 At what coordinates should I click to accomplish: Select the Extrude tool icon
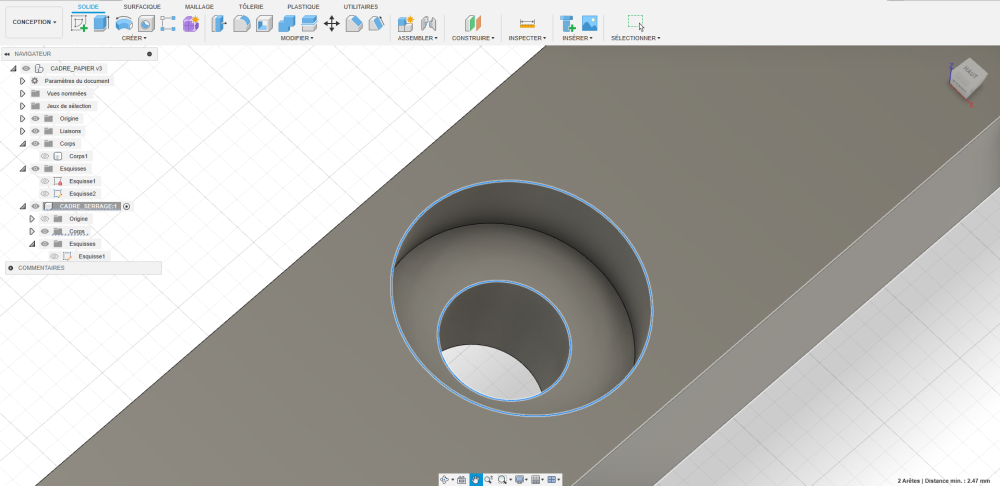tap(101, 23)
